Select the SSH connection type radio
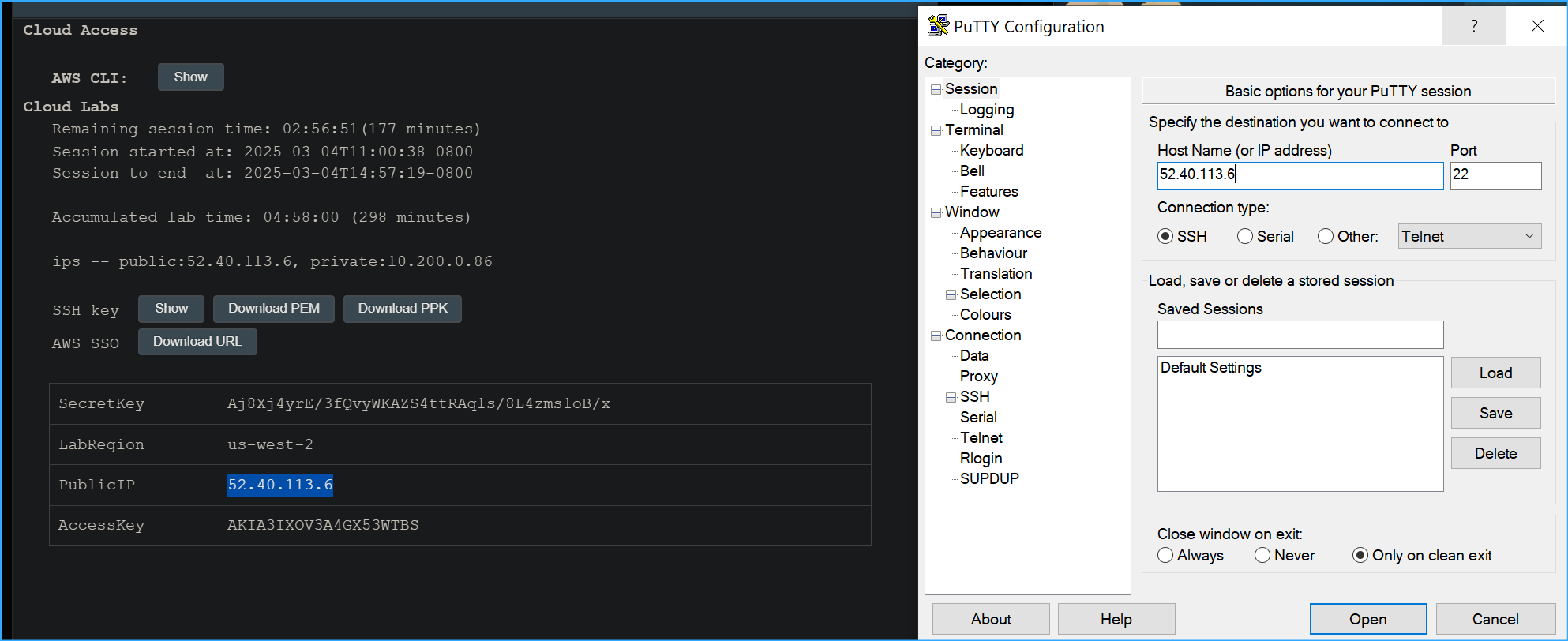The width and height of the screenshot is (1568, 641). 1165,236
